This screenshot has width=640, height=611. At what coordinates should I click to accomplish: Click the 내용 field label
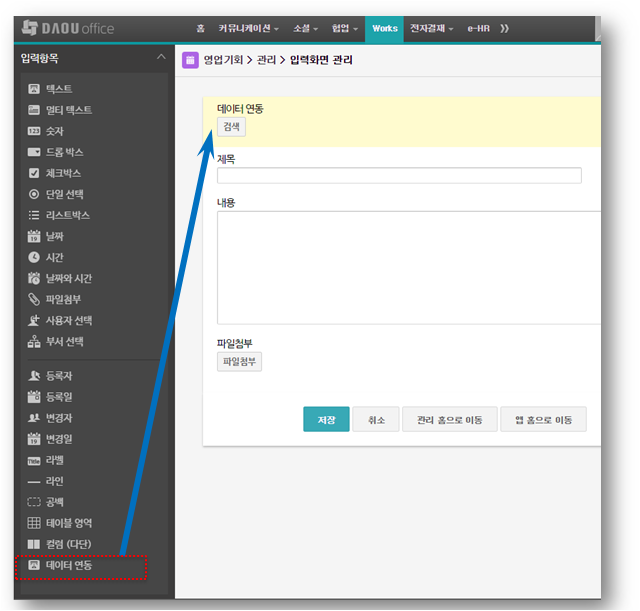click(226, 203)
